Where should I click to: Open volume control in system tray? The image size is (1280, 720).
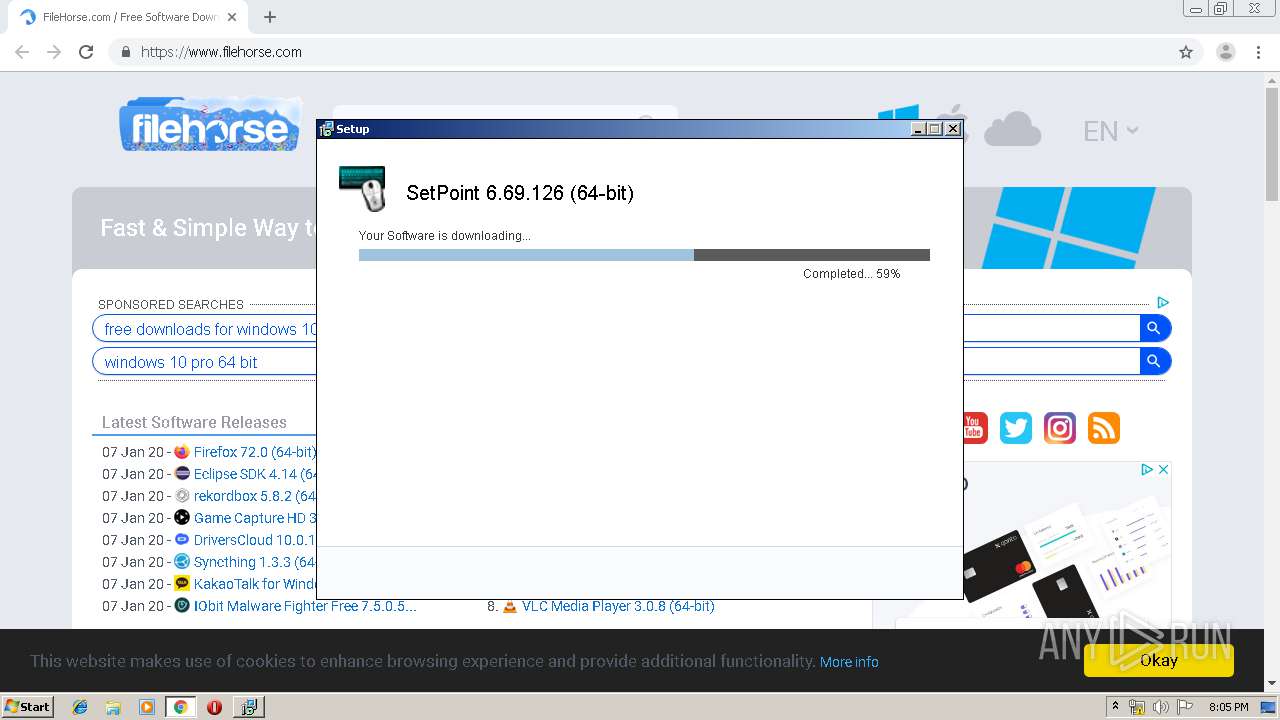click(1161, 707)
